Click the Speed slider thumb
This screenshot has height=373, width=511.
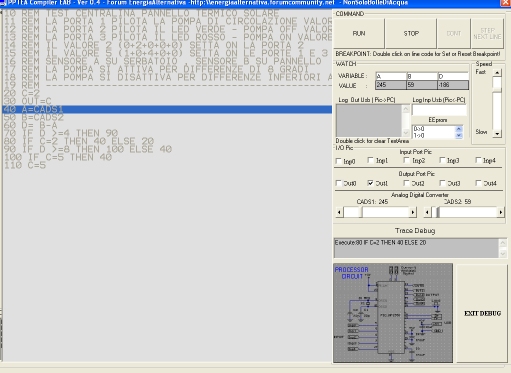pos(497,91)
